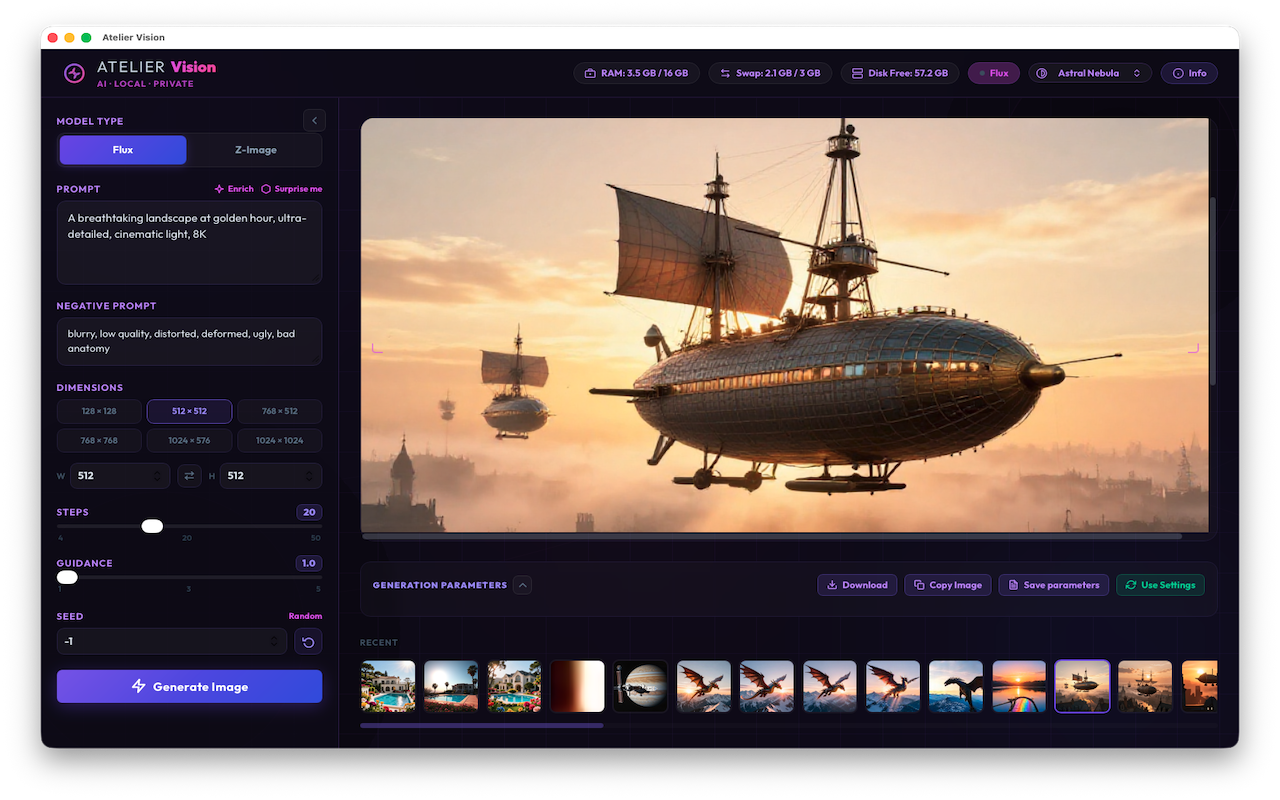
Task: Click the preview panel vertical scrollbar
Action: point(1213,290)
